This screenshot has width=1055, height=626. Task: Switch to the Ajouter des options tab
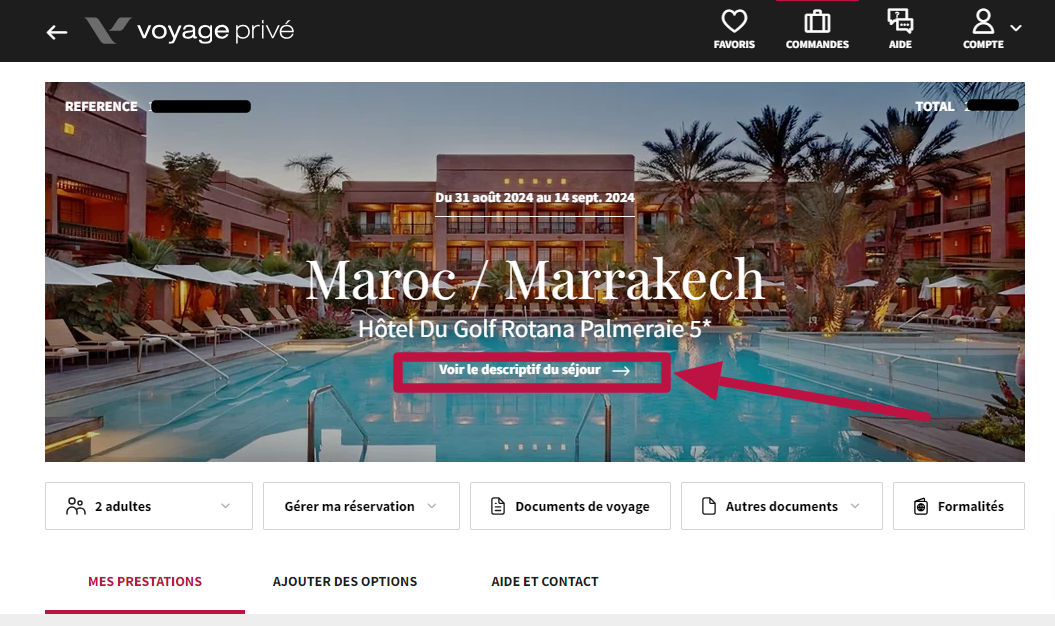(x=344, y=582)
